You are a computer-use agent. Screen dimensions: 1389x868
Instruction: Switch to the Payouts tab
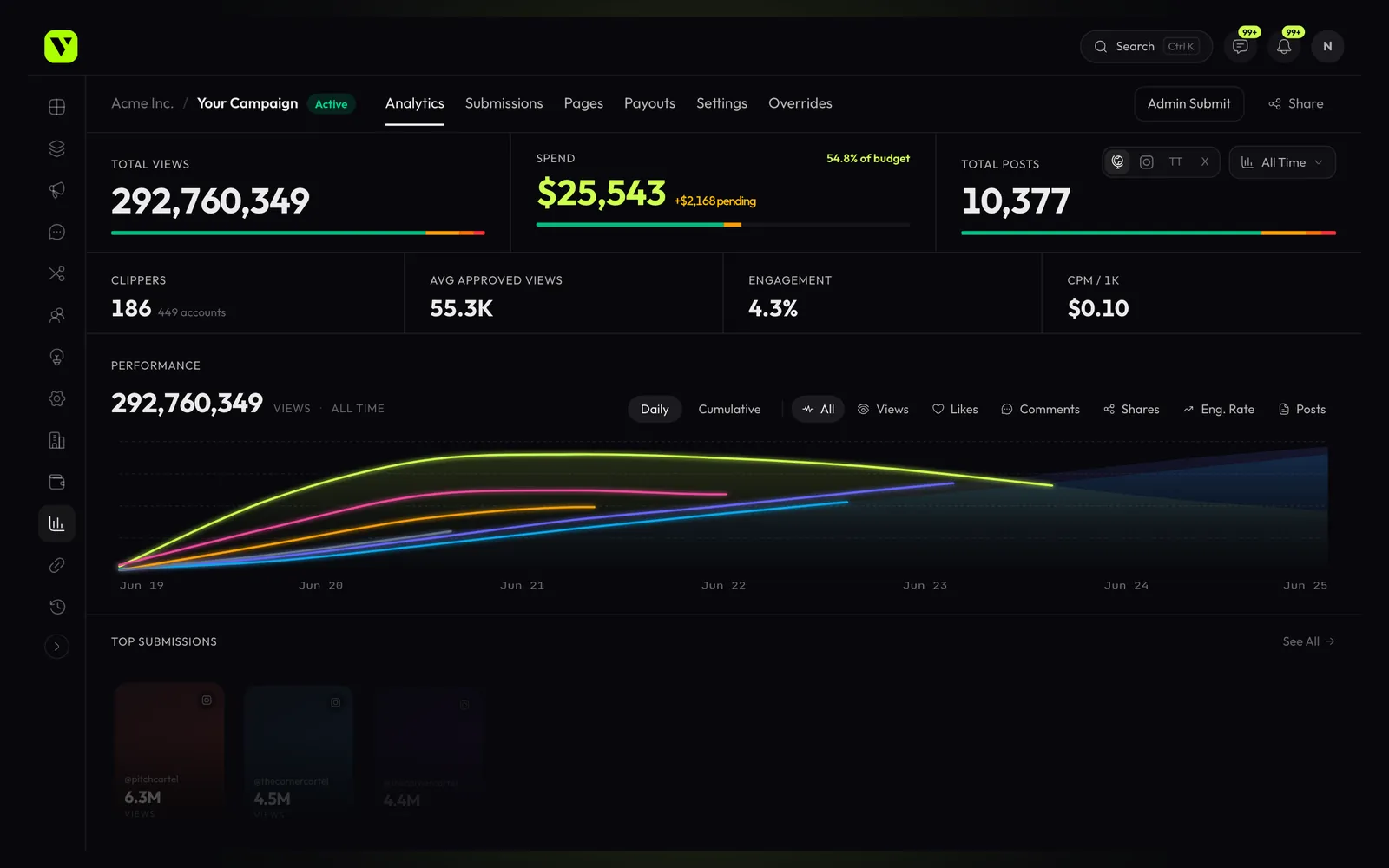point(649,103)
